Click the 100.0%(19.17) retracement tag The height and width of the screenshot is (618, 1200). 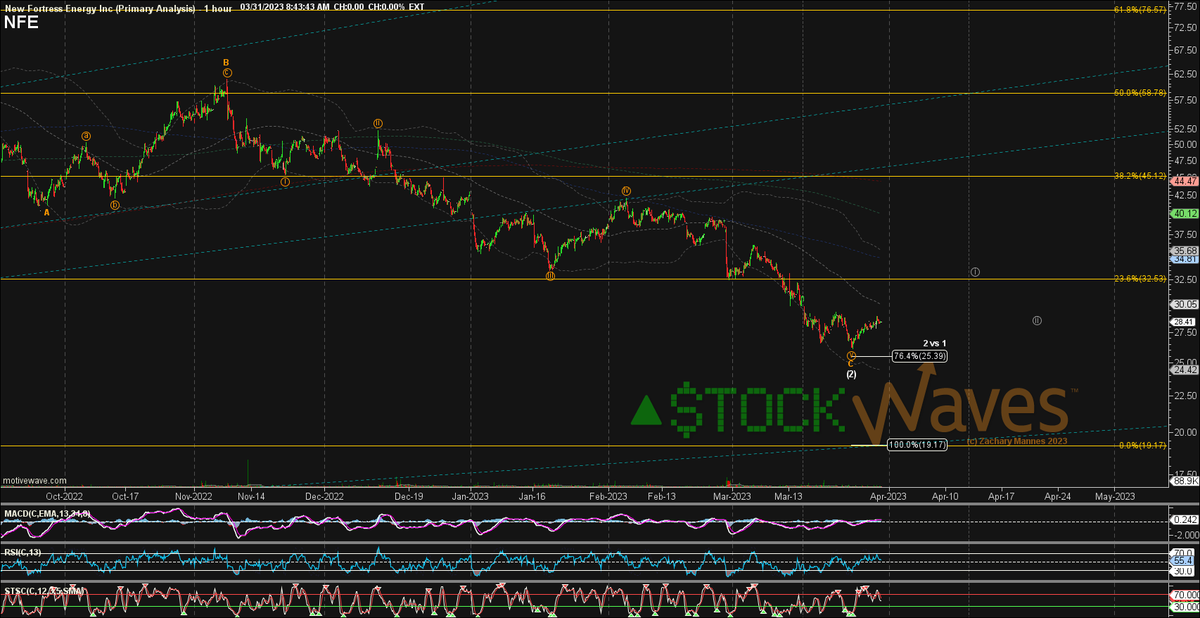click(x=917, y=443)
